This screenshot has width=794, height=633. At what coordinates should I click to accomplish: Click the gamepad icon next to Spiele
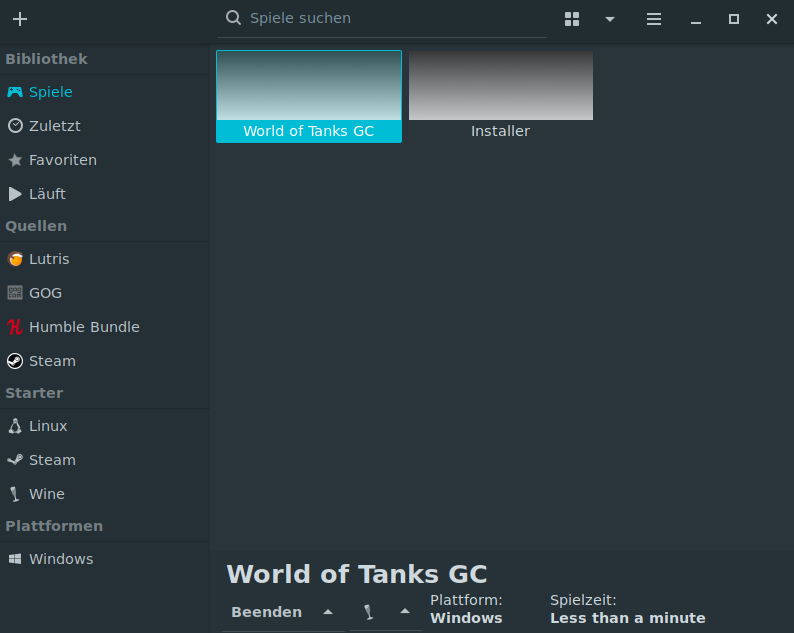[x=15, y=92]
